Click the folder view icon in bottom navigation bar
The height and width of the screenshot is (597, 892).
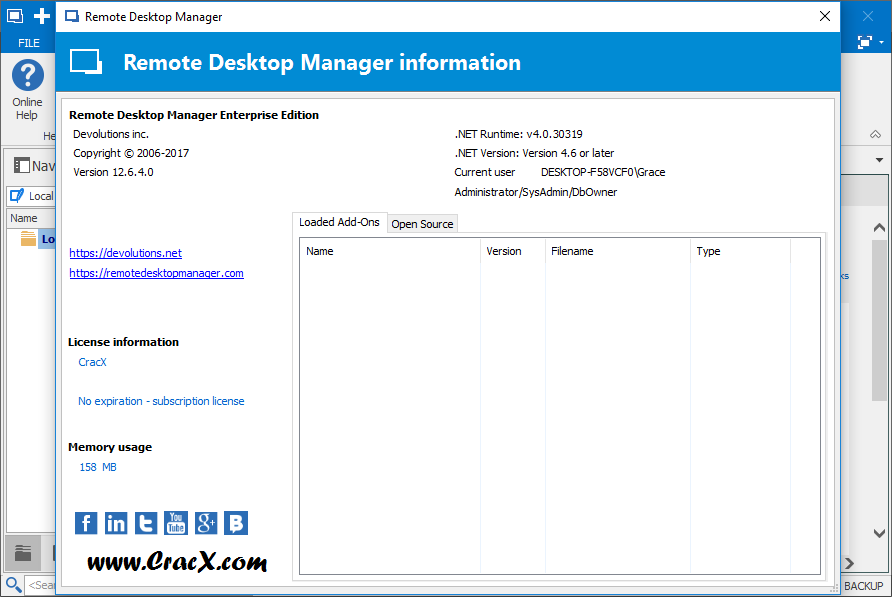(x=23, y=553)
